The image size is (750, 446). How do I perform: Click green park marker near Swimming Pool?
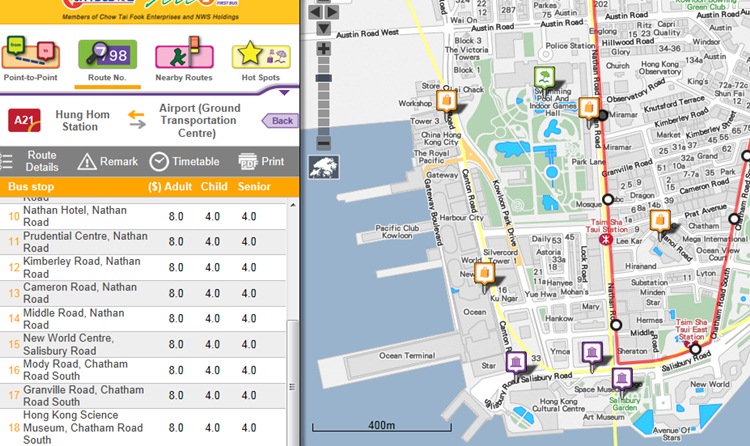click(544, 79)
